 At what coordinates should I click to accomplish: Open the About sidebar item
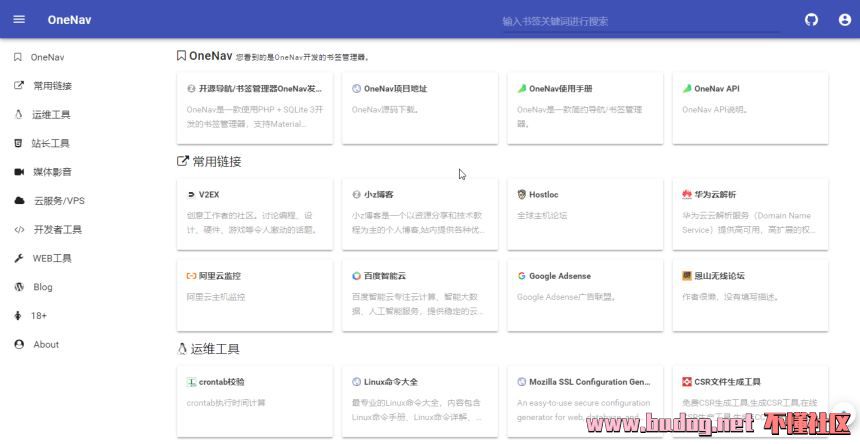coord(46,344)
